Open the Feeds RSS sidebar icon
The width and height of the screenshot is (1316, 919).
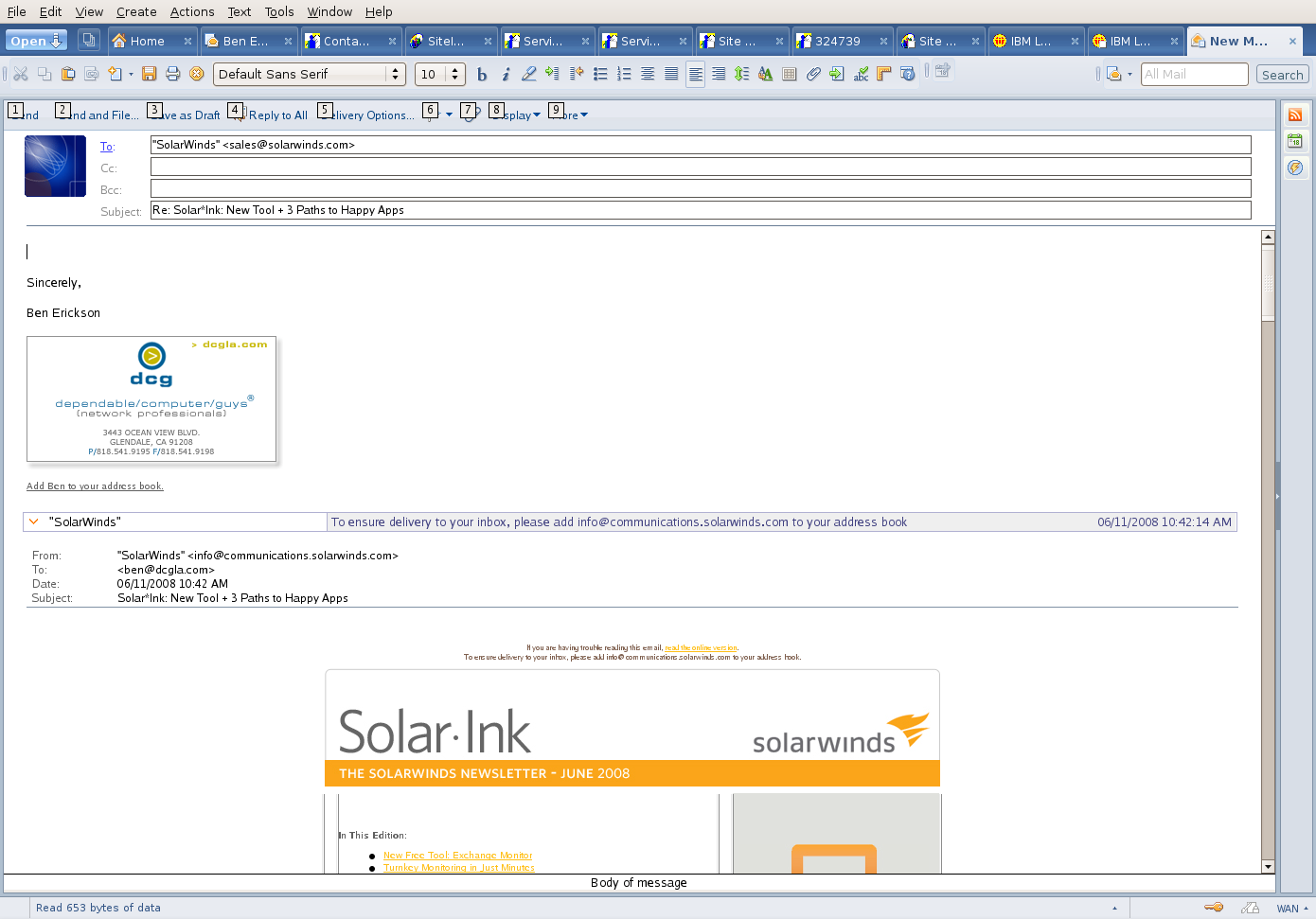point(1295,115)
